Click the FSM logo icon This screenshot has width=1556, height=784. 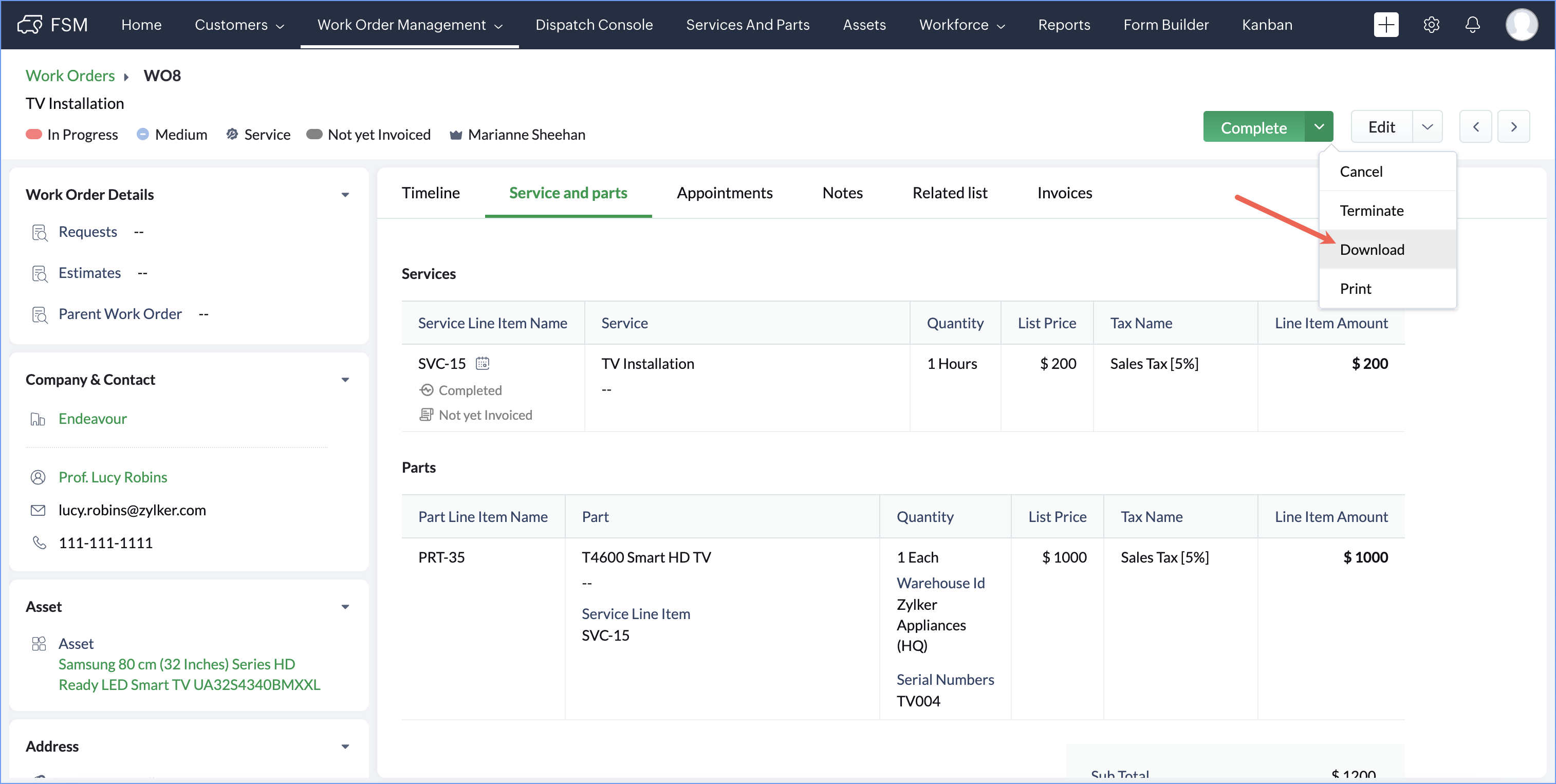pos(30,25)
